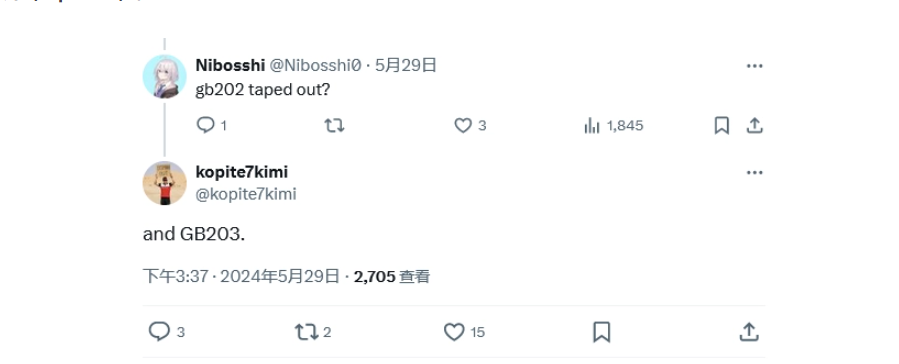
Task: Share Nibosshi's tweet via share icon
Action: tap(755, 125)
